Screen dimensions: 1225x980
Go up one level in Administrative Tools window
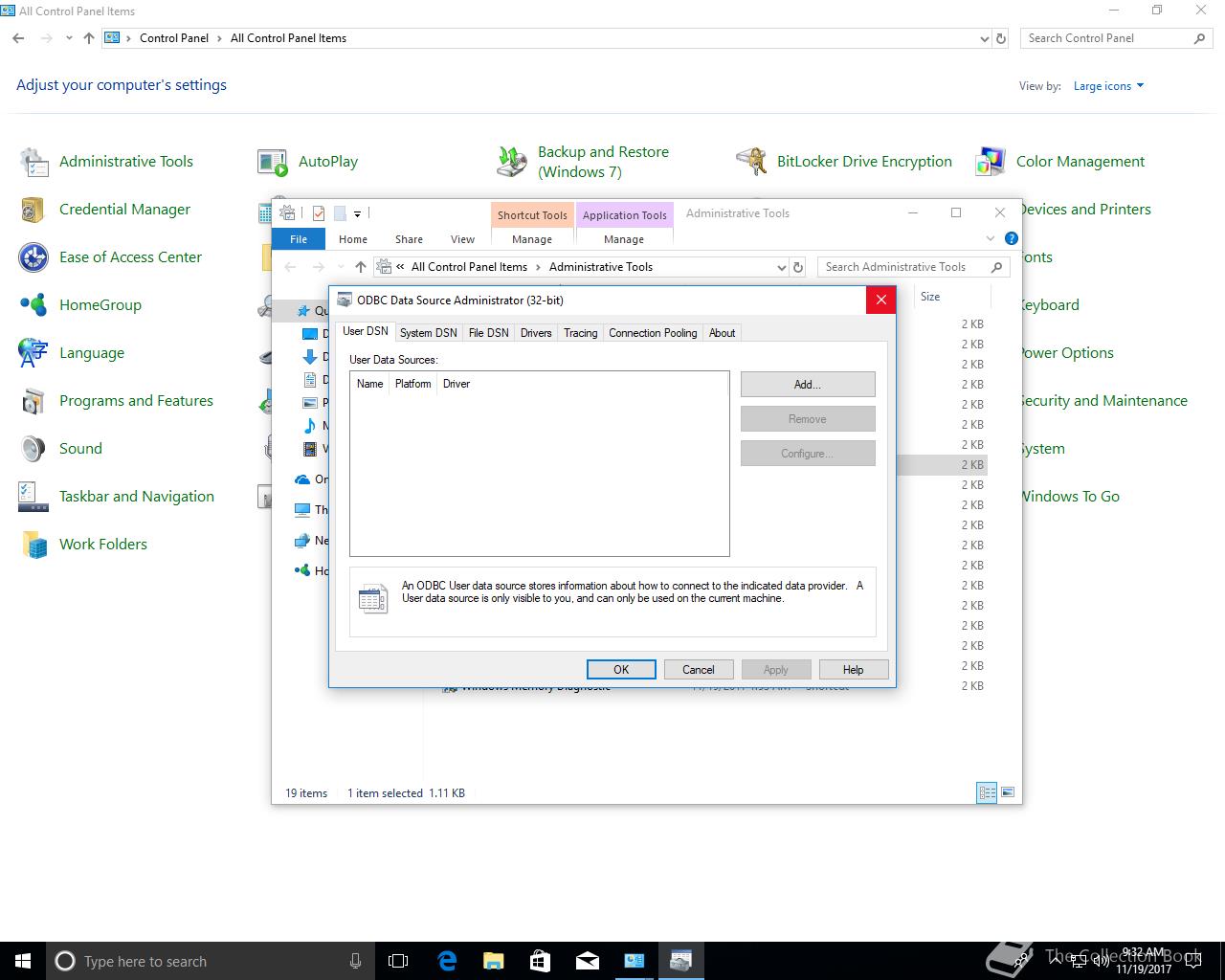(360, 267)
